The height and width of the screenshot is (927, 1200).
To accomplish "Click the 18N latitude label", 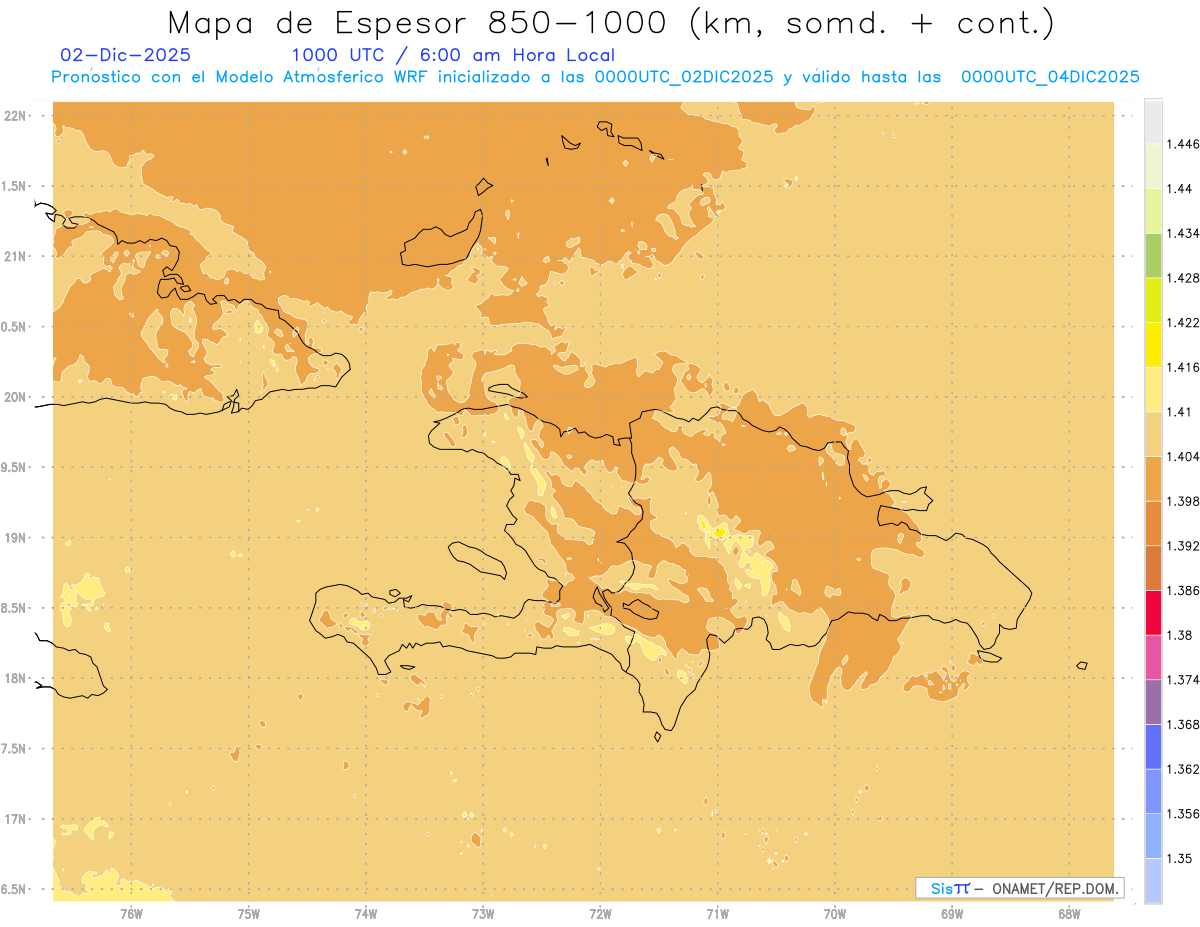I will pyautogui.click(x=15, y=678).
